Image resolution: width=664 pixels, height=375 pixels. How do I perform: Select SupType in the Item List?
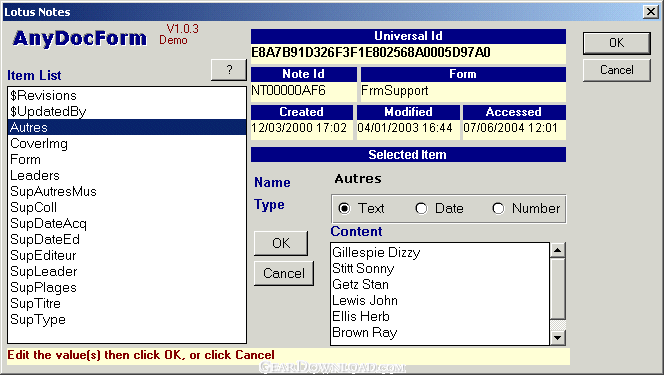[x=127, y=320]
